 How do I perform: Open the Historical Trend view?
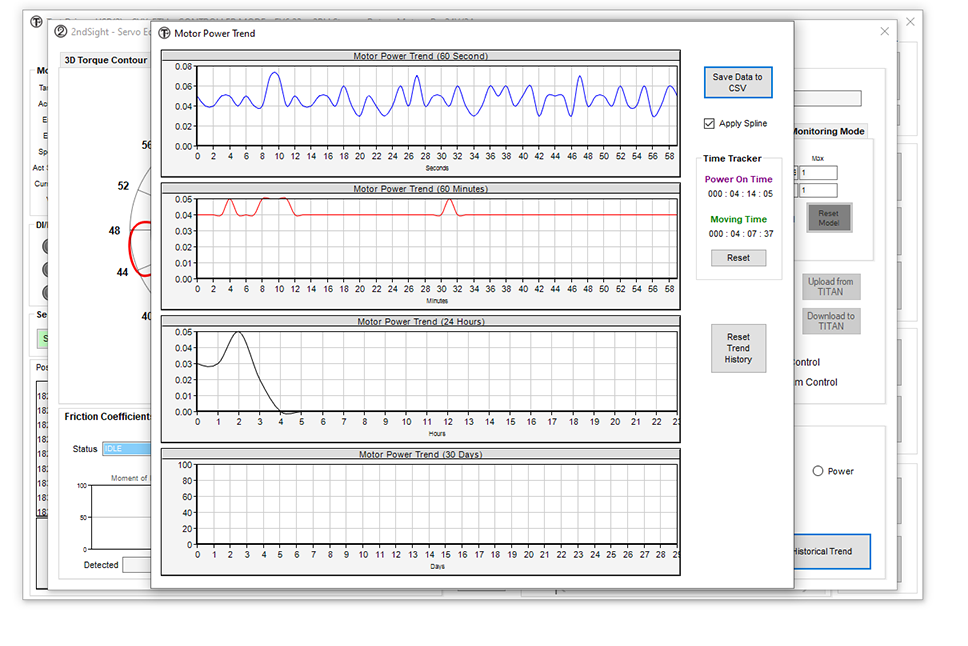[831, 551]
